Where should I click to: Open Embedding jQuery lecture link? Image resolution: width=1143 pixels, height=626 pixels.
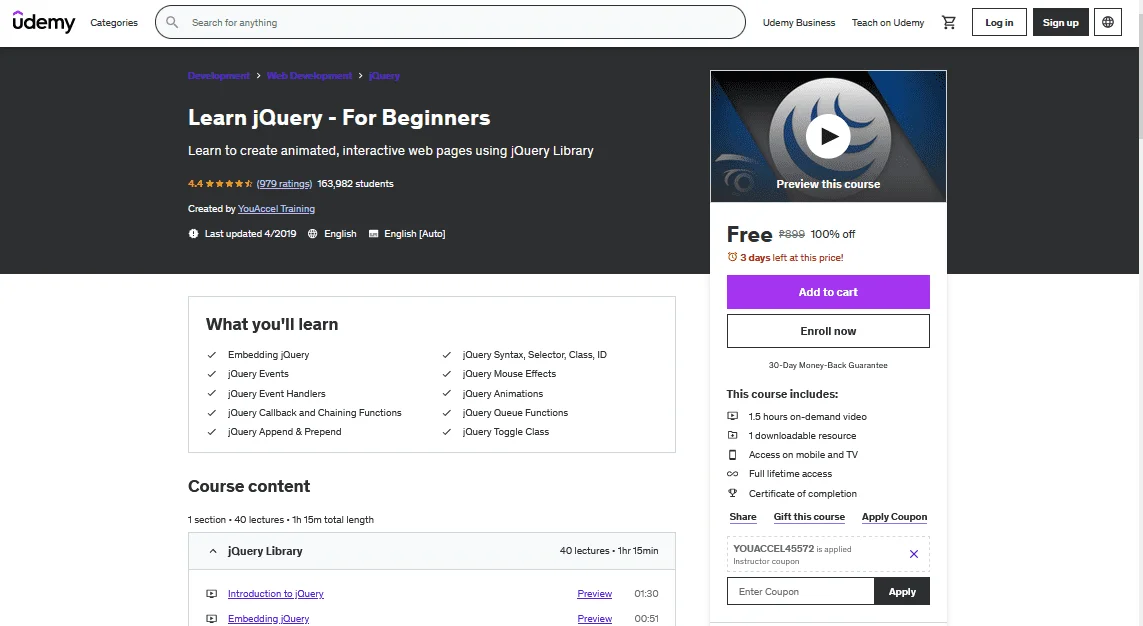pyautogui.click(x=268, y=619)
